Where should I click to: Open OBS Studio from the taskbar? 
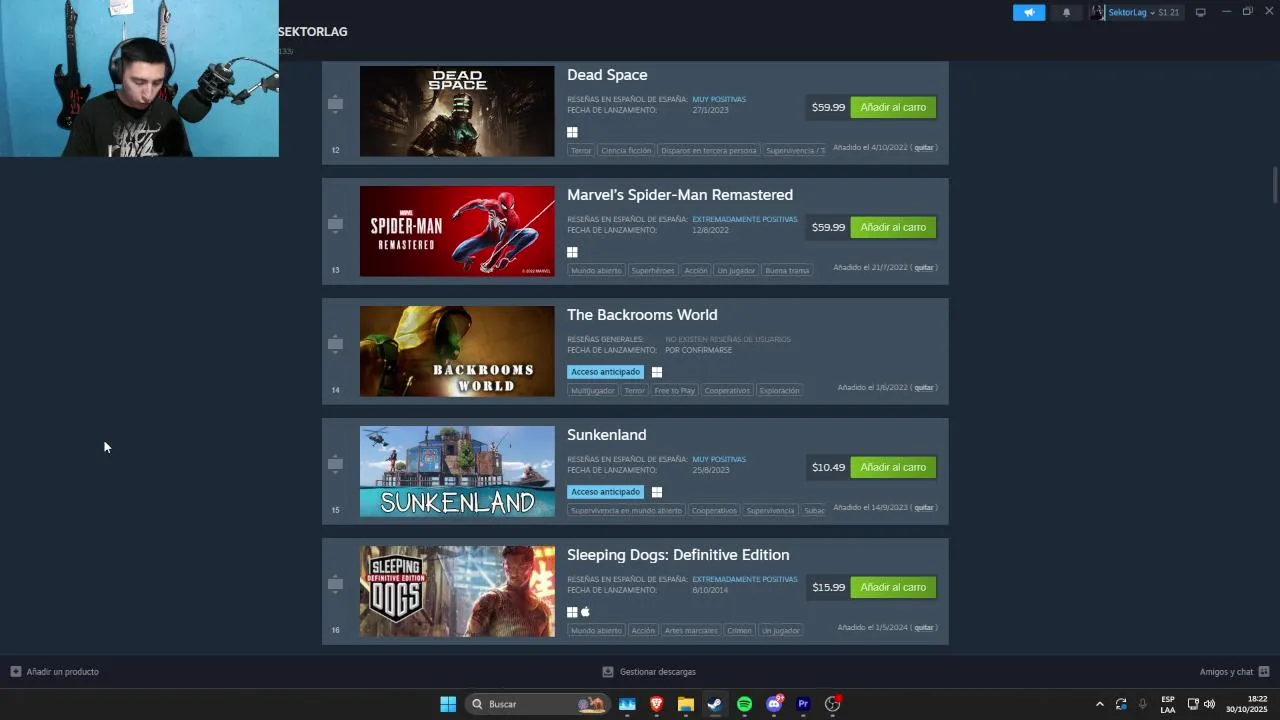(832, 704)
